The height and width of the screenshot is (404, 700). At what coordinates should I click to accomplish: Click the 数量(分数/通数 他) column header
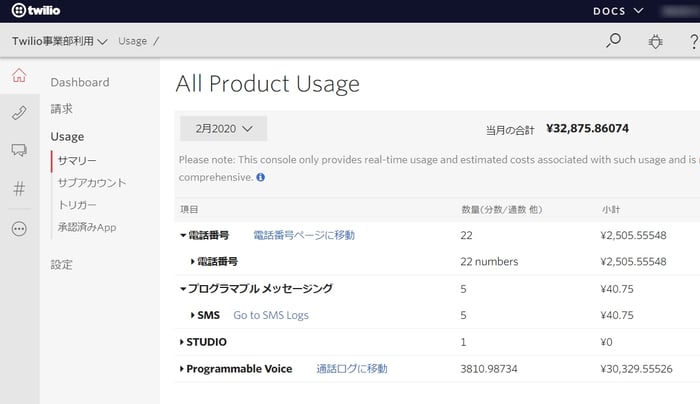(502, 209)
